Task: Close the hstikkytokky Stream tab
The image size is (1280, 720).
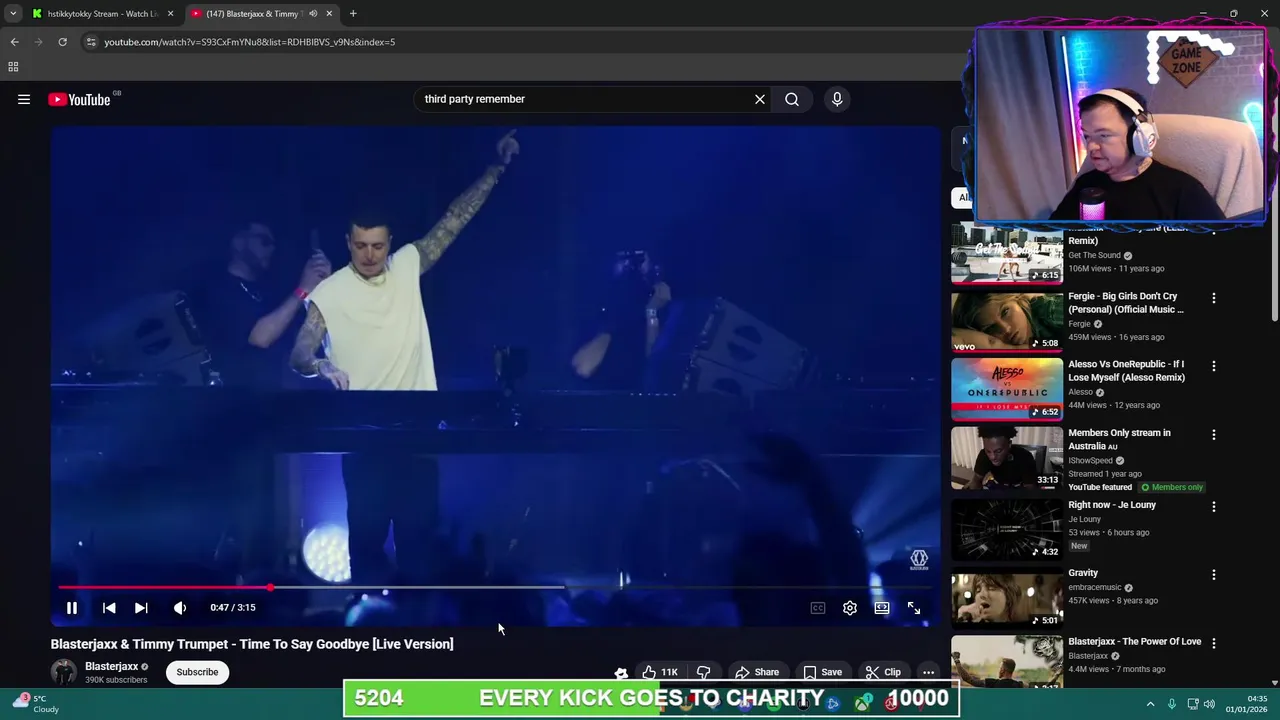Action: (x=171, y=14)
